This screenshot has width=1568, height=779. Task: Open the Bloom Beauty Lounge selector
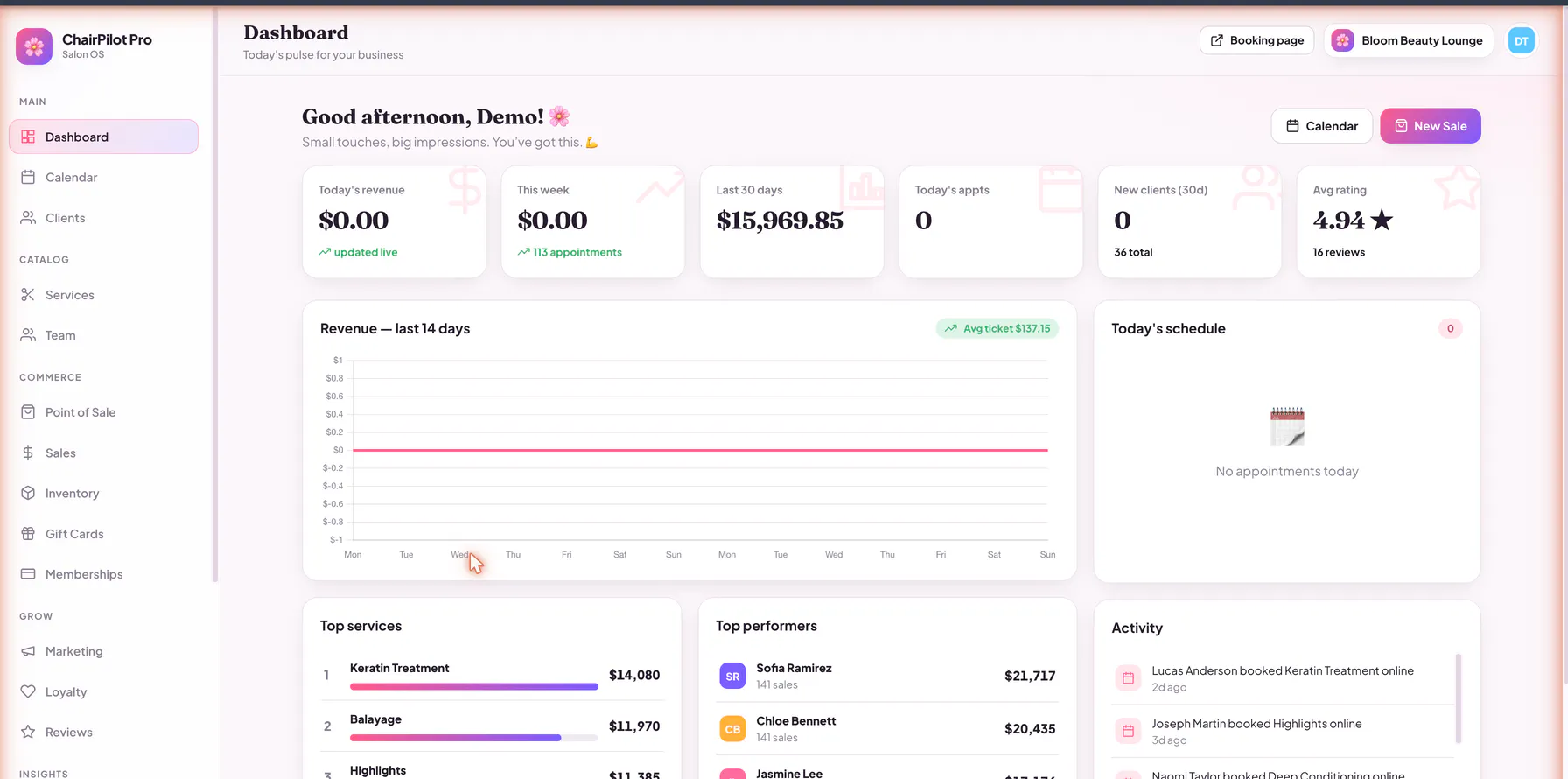tap(1409, 40)
